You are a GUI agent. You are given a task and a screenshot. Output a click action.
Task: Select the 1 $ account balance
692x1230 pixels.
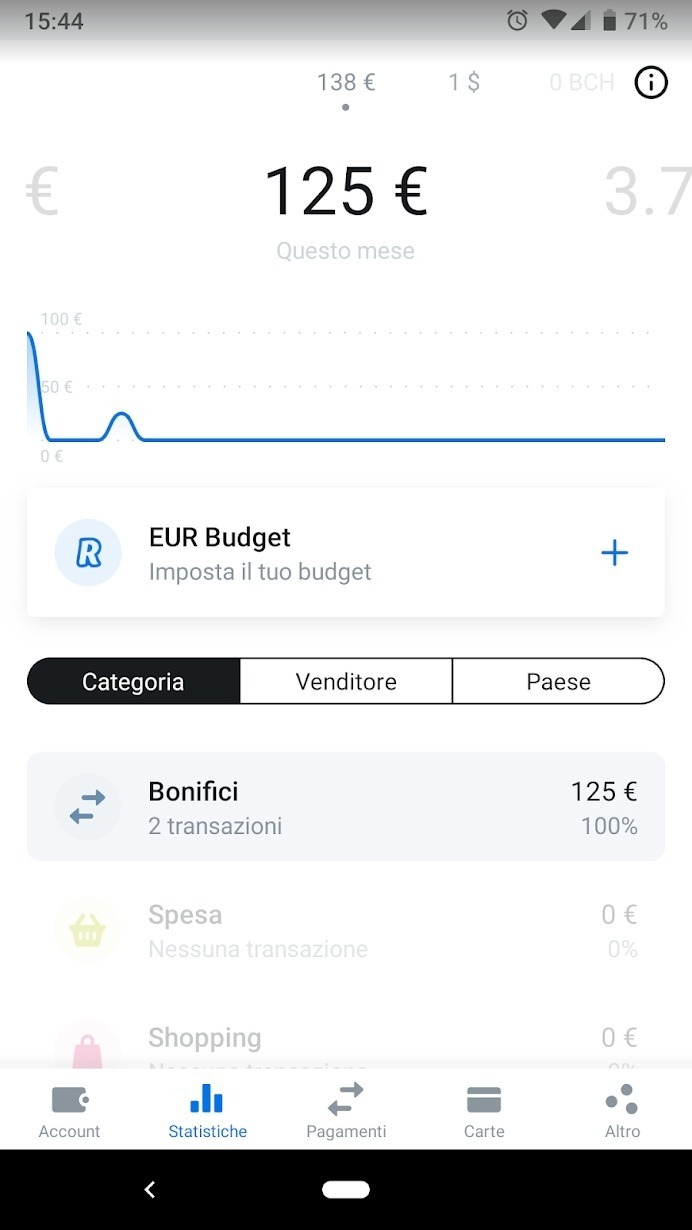[464, 82]
